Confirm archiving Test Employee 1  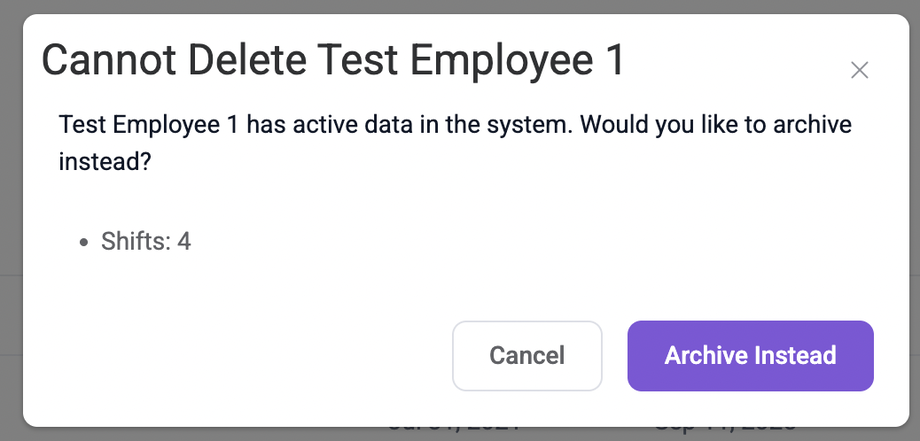(x=750, y=356)
